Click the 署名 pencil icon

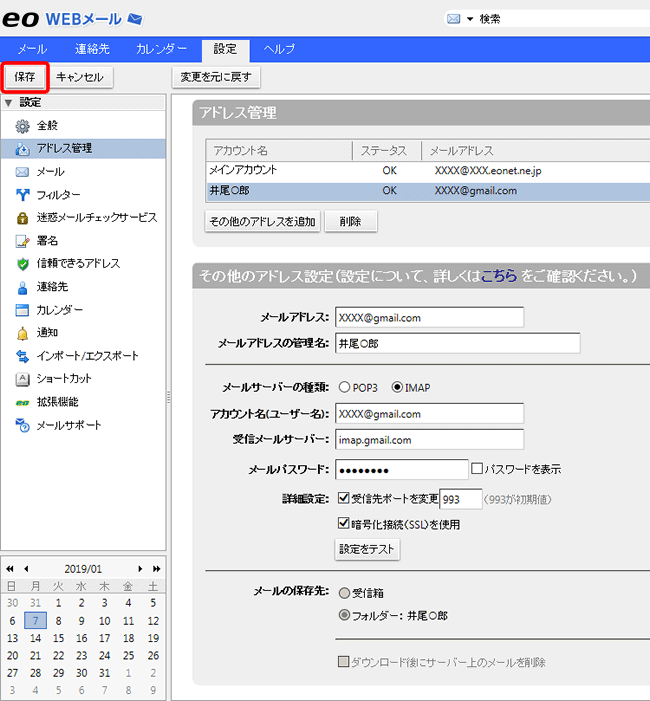tap(22, 241)
